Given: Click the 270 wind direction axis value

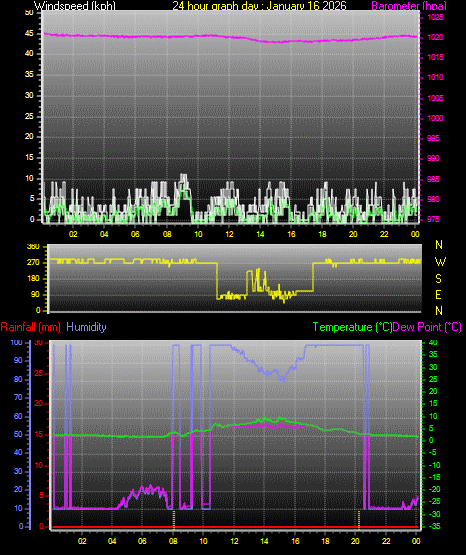Looking at the screenshot, I should tap(33, 263).
